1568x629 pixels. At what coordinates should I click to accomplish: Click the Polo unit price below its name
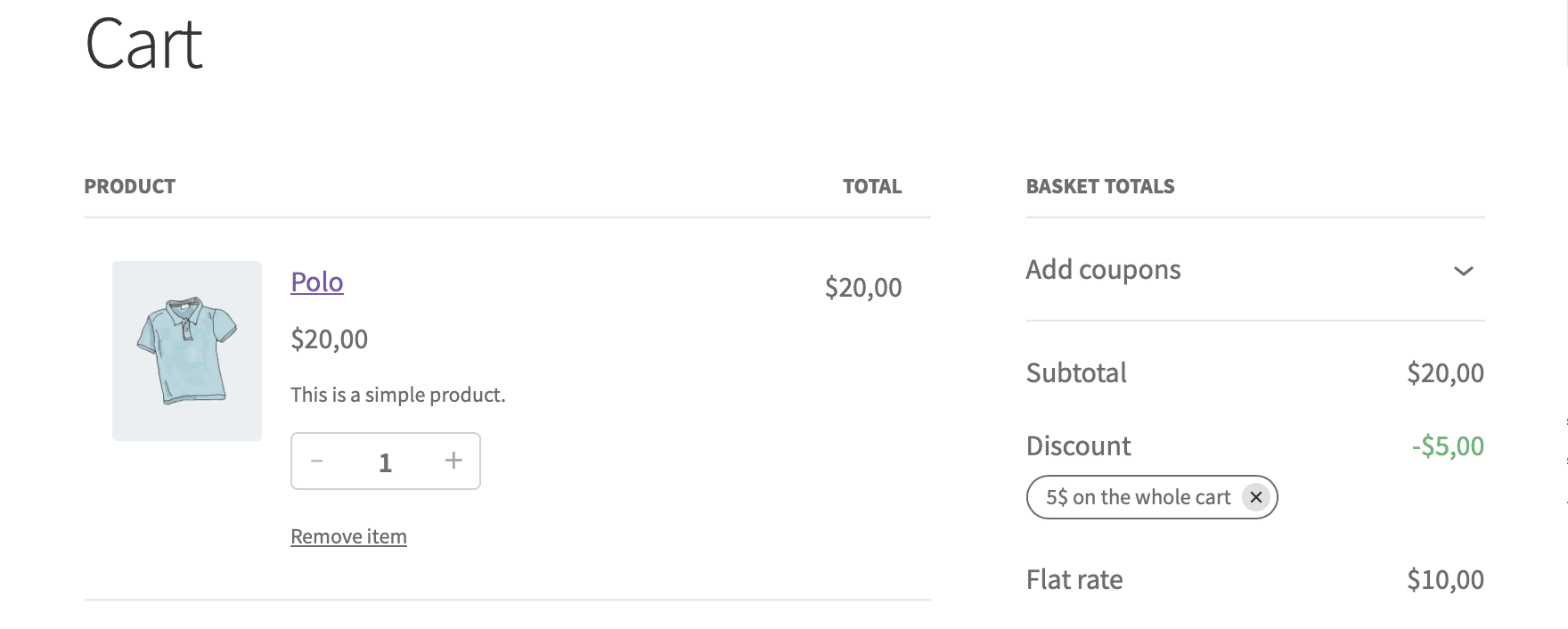330,339
